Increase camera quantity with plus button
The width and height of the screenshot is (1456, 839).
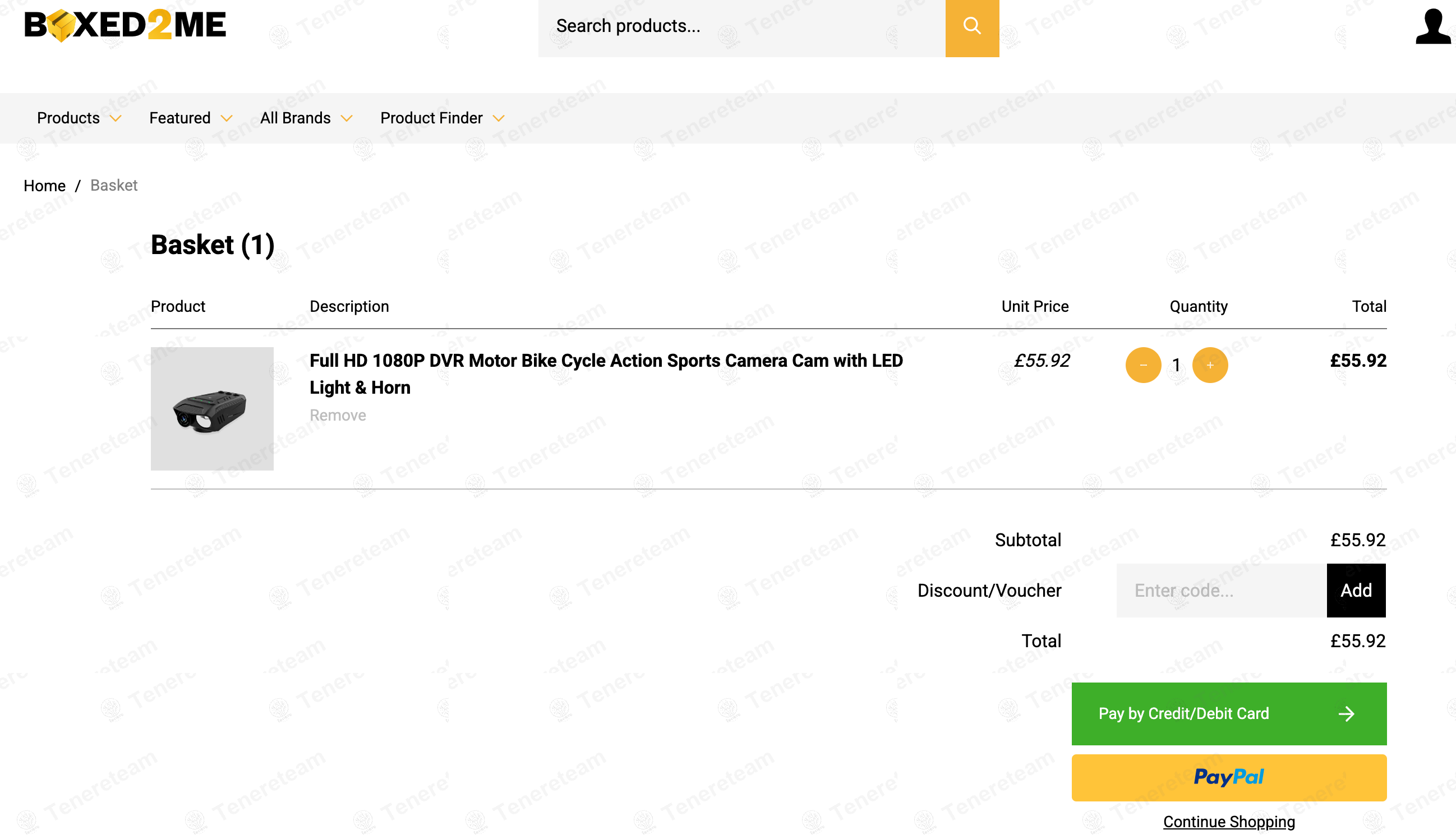pyautogui.click(x=1210, y=365)
